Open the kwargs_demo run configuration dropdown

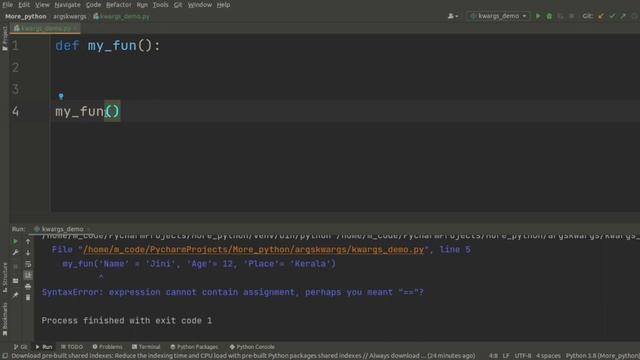pos(498,16)
